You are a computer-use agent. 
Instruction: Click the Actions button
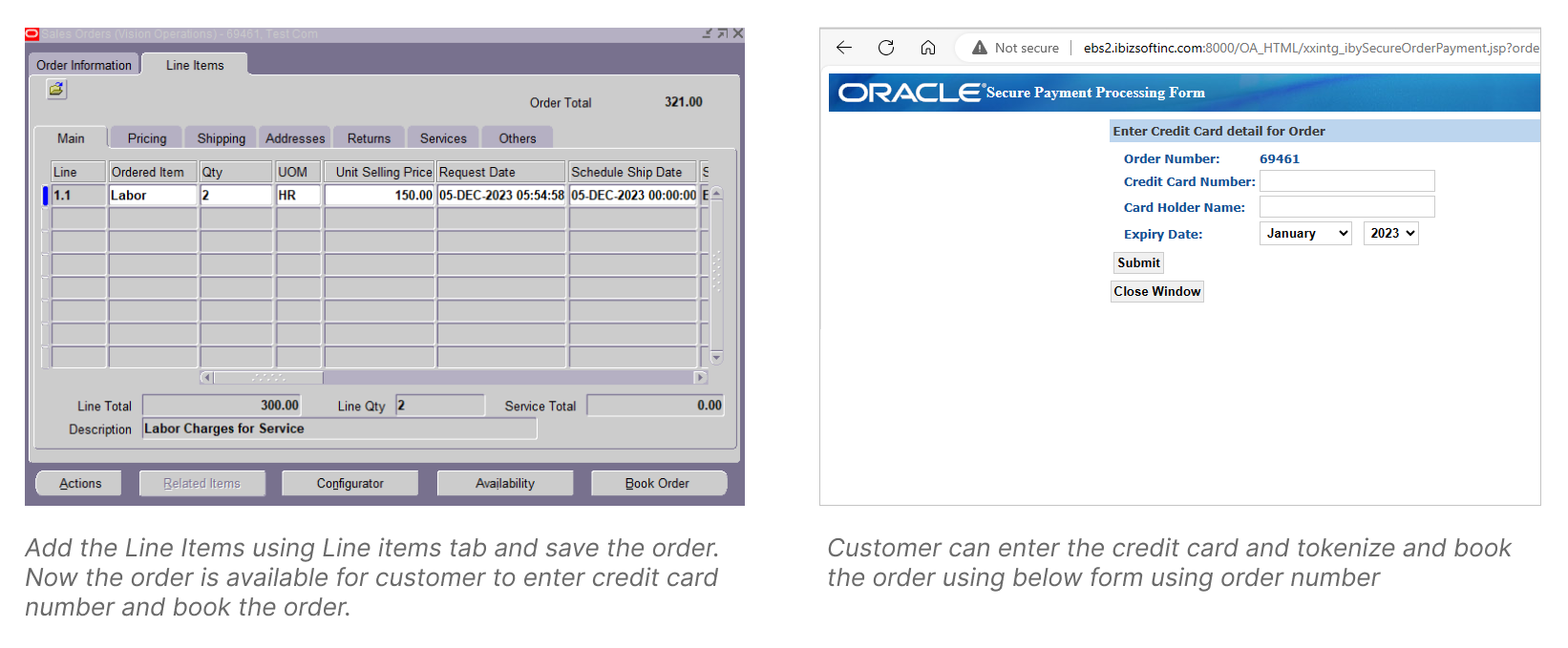[80, 483]
